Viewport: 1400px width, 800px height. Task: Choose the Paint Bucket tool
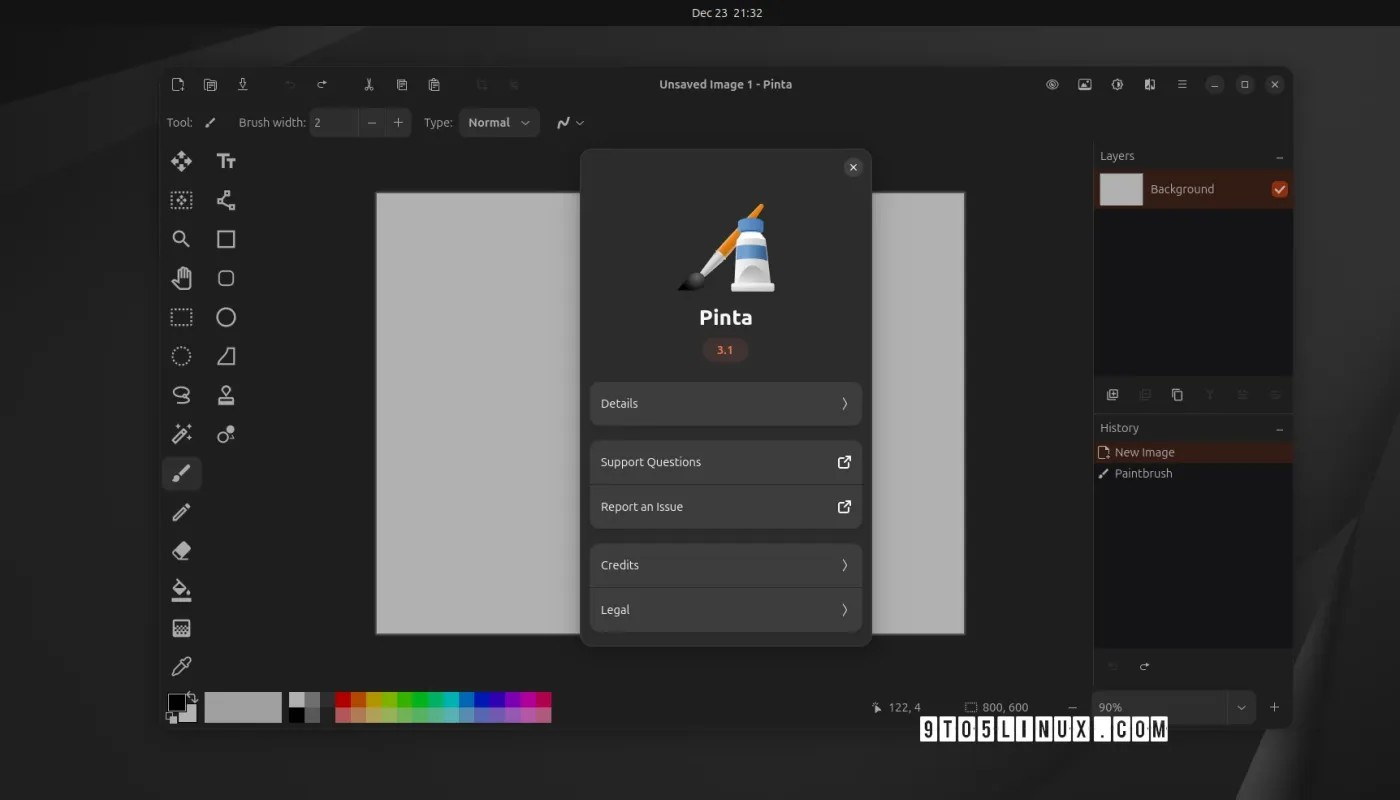pos(181,590)
